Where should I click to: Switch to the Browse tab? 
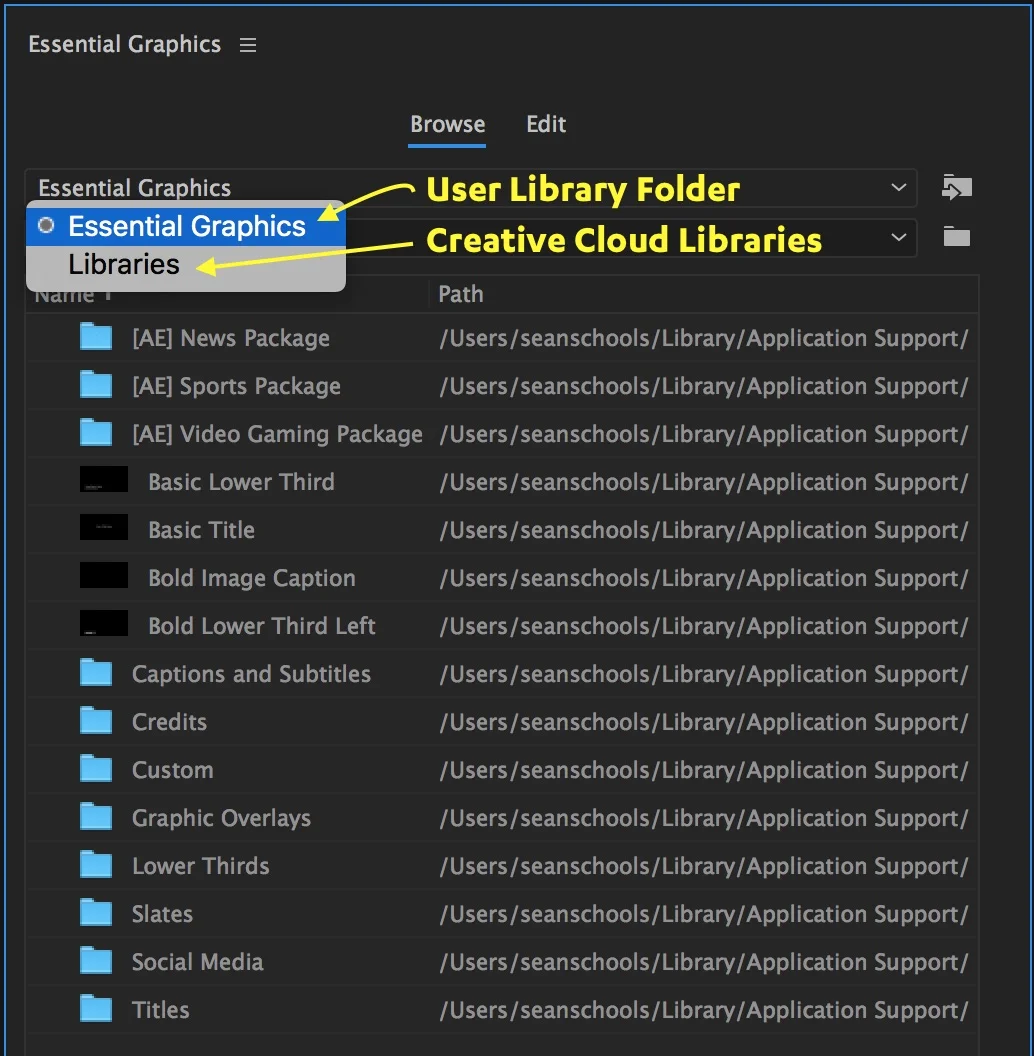click(x=447, y=125)
